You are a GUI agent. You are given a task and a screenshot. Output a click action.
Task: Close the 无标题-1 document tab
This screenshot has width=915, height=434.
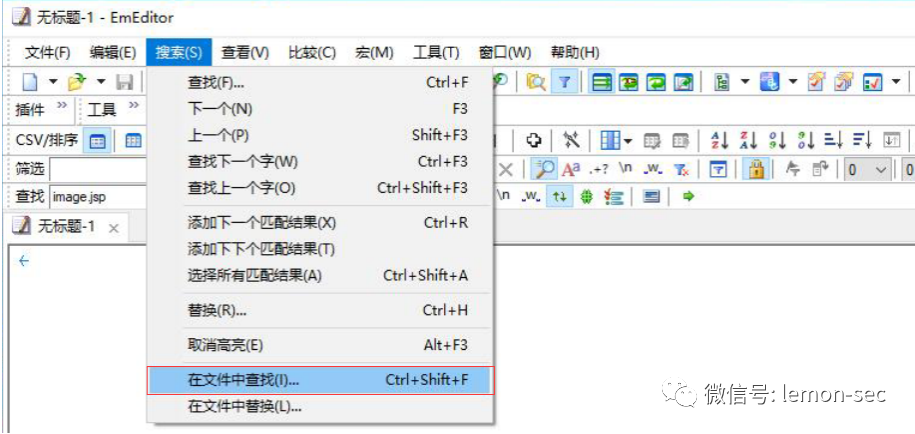click(114, 229)
